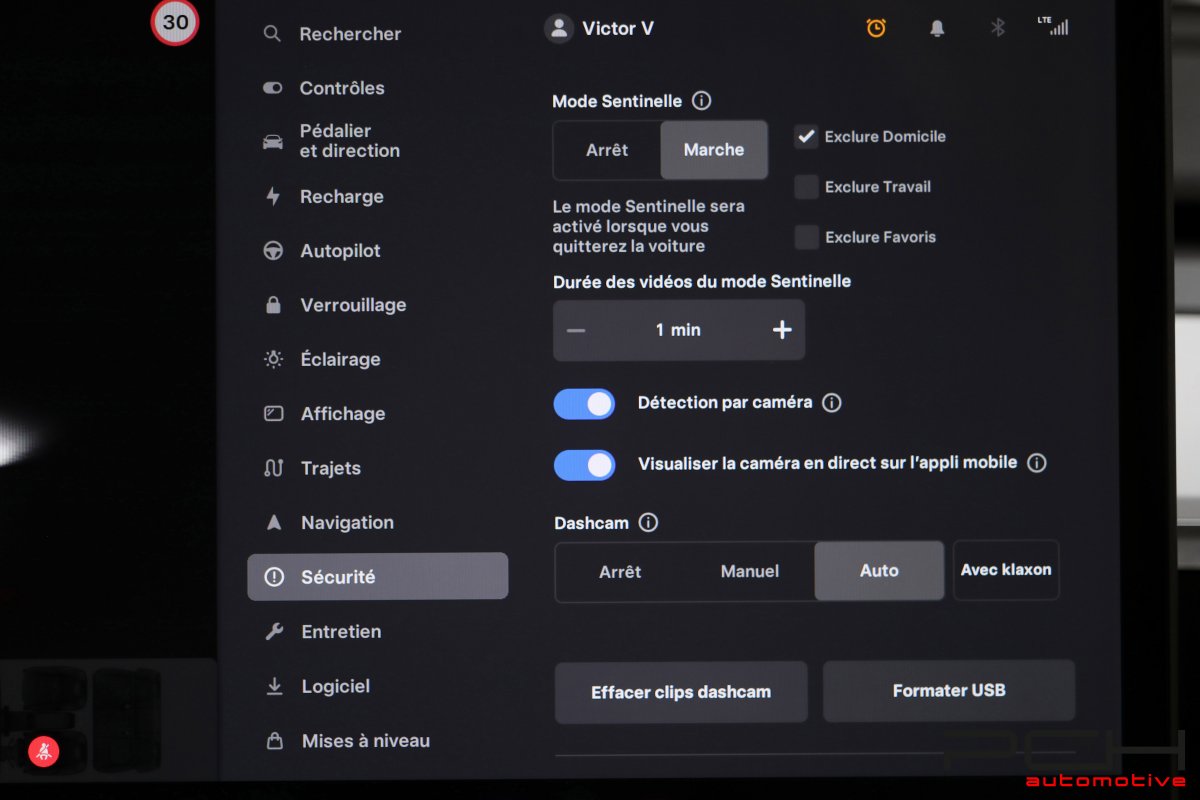1200x800 pixels.
Task: Tap the orange alarm clock icon
Action: point(876,28)
